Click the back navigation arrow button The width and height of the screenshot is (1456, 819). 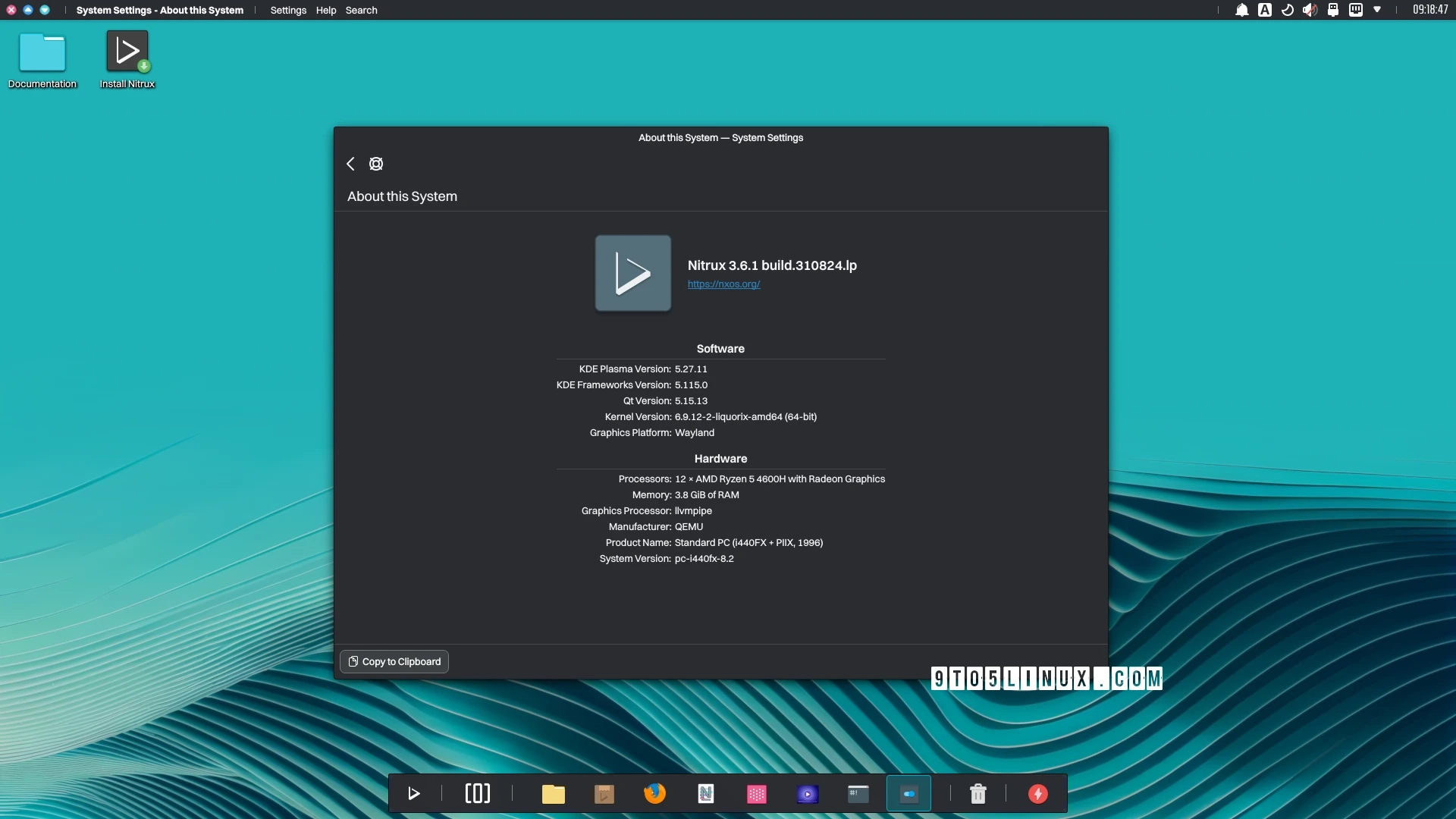[x=351, y=164]
